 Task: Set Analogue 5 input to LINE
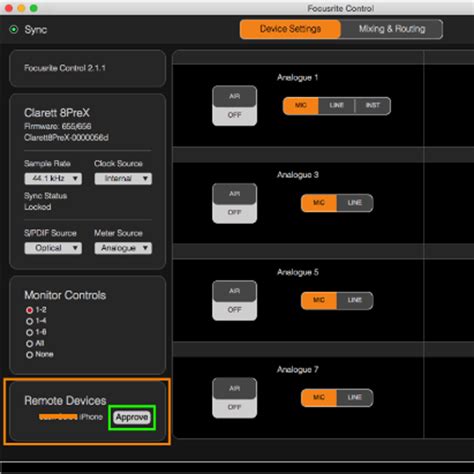[355, 300]
